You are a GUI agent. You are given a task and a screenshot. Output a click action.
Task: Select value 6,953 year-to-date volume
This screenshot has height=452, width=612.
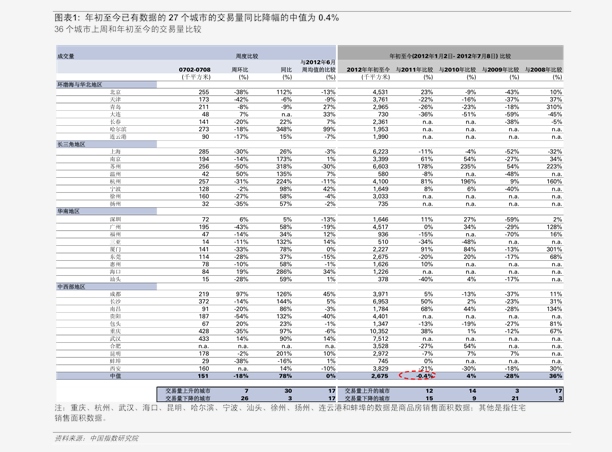(x=380, y=302)
